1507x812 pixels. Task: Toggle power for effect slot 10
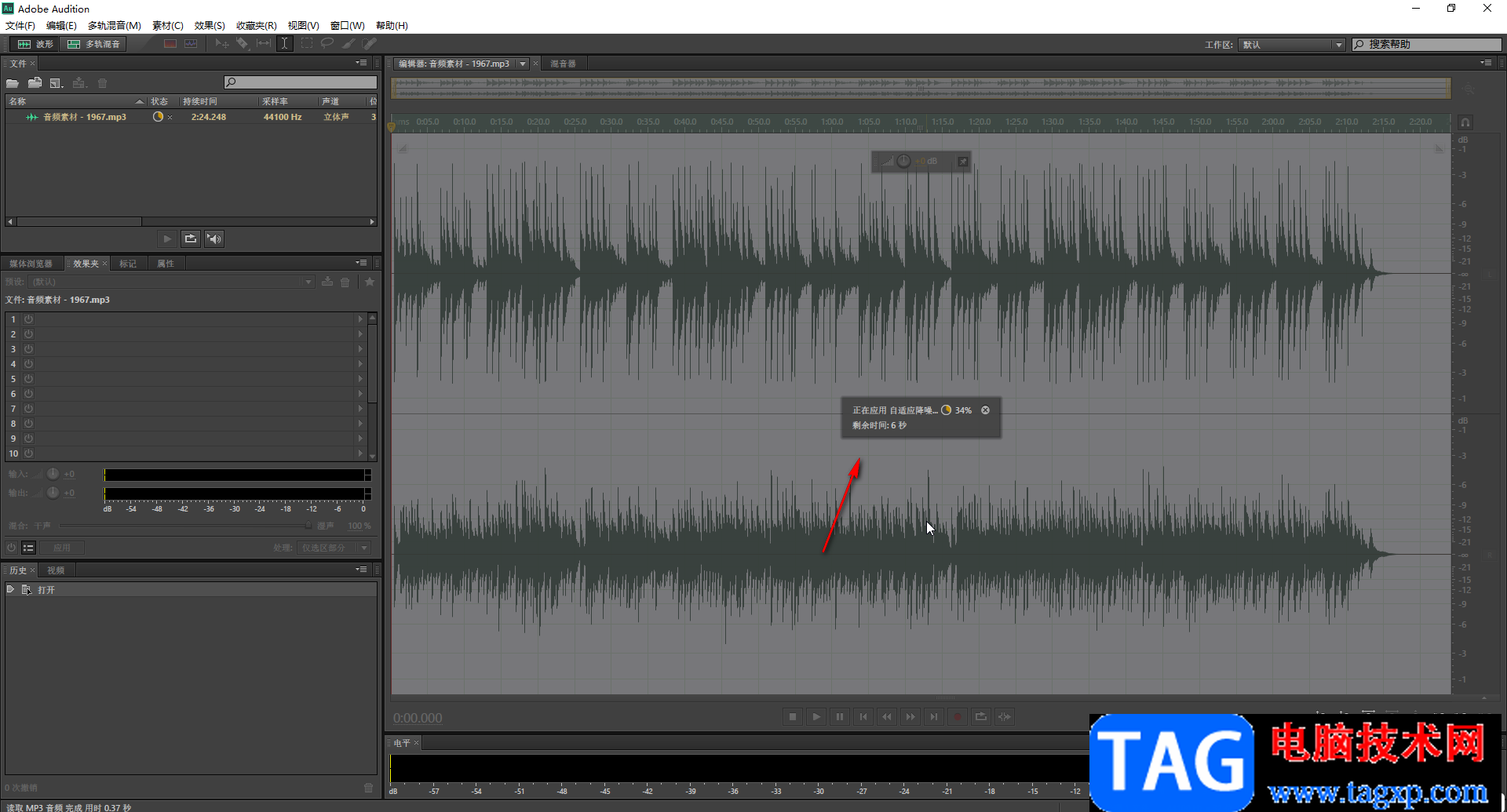[x=28, y=453]
